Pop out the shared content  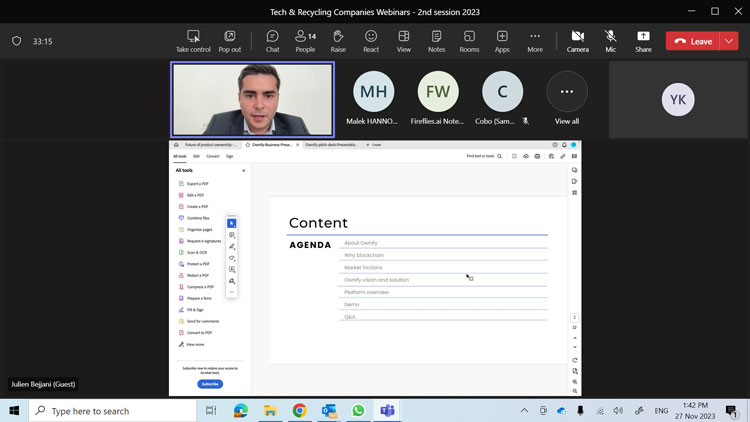[x=230, y=40]
